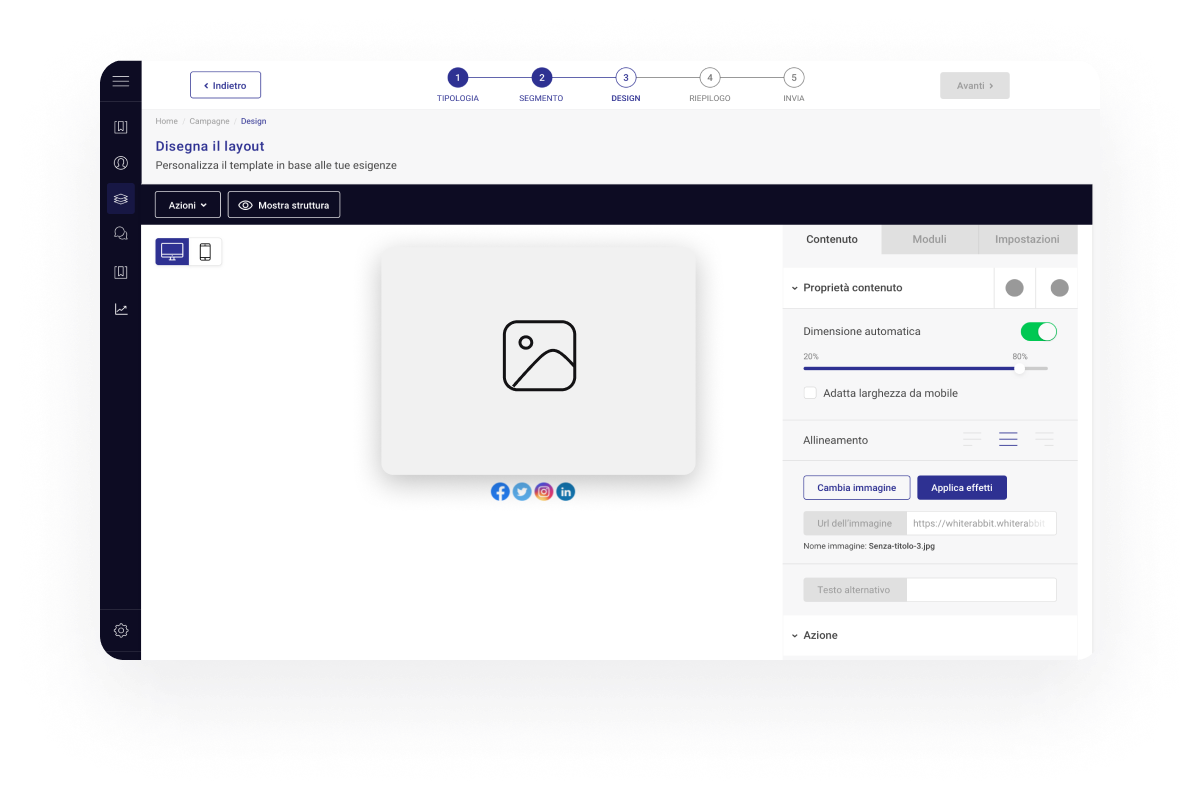The width and height of the screenshot is (1200, 800).
Task: Select the layers stack icon in sidebar
Action: (x=121, y=199)
